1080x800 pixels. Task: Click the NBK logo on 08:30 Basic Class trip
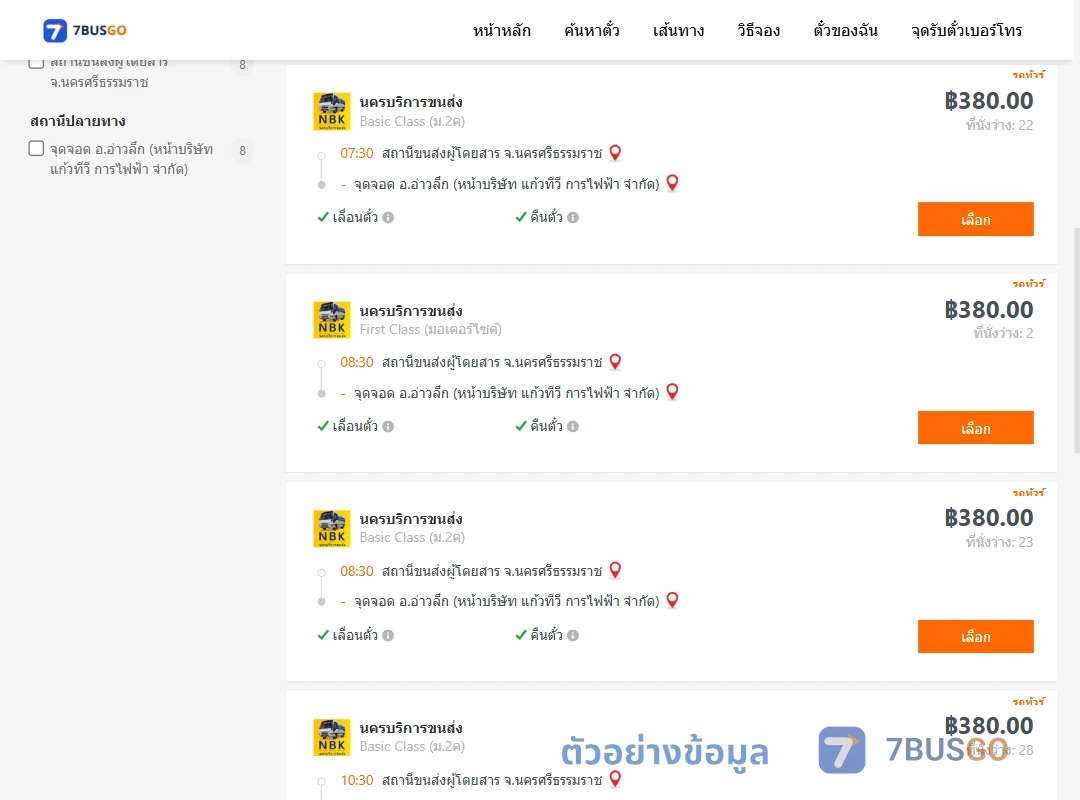(x=332, y=529)
